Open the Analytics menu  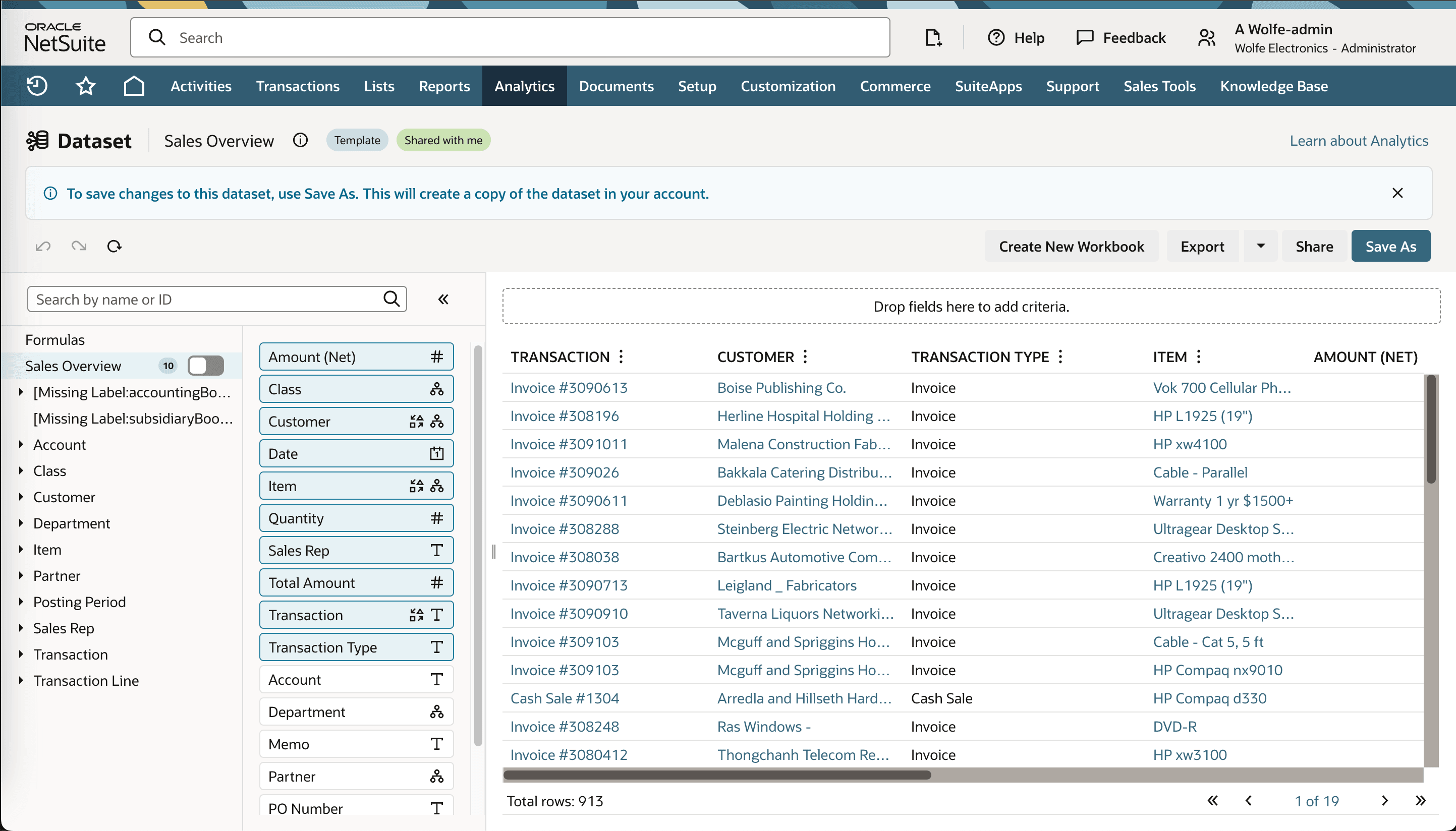[524, 86]
